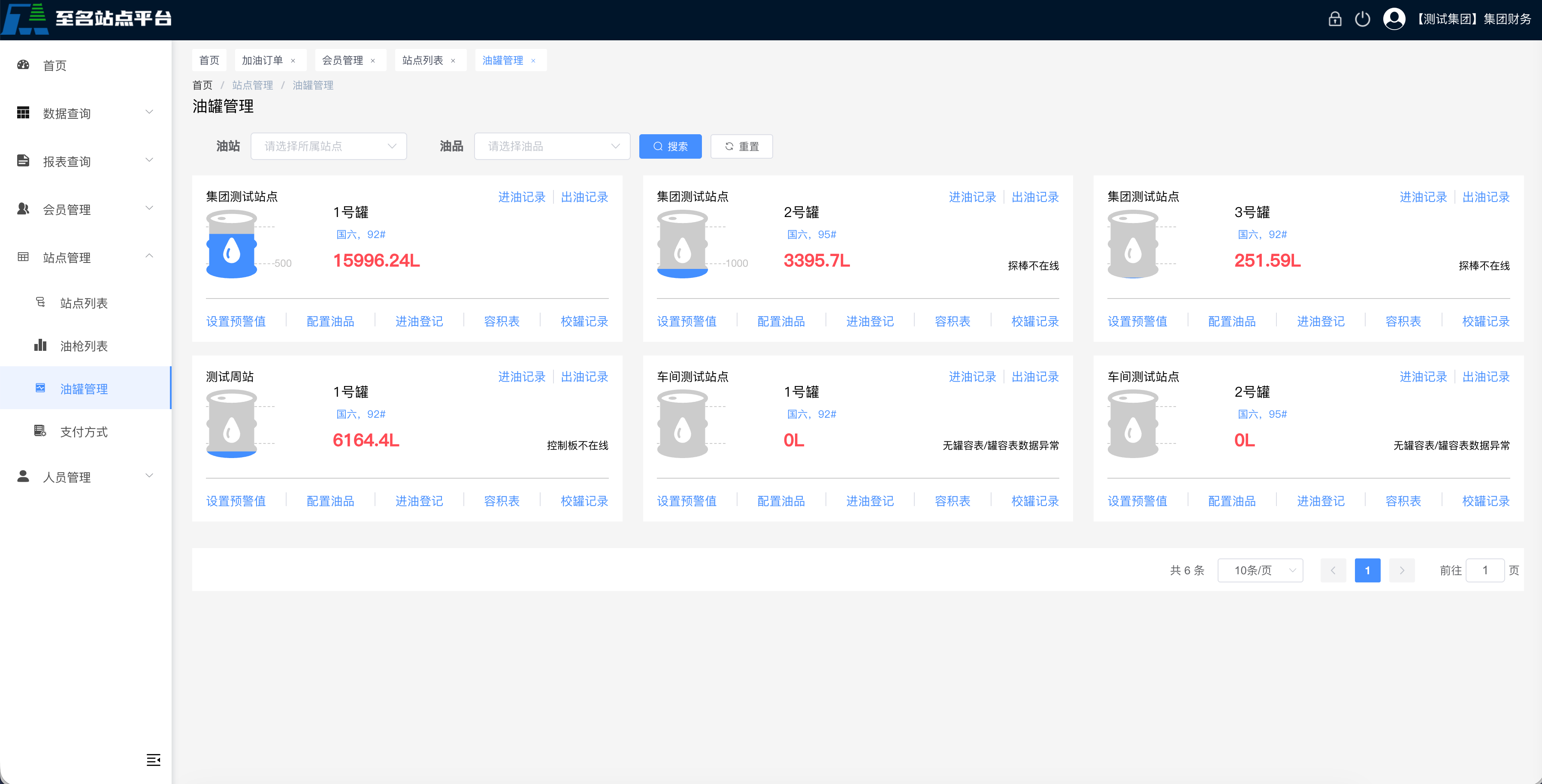1542x784 pixels.
Task: Open 校罐记录 for 集团测试站点 1号罐
Action: [584, 321]
